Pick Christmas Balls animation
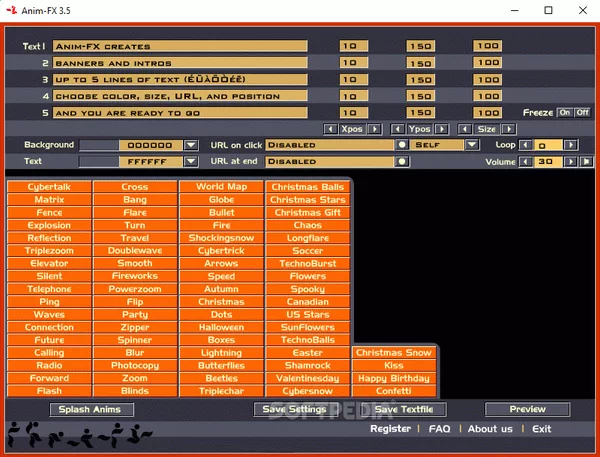 308,187
